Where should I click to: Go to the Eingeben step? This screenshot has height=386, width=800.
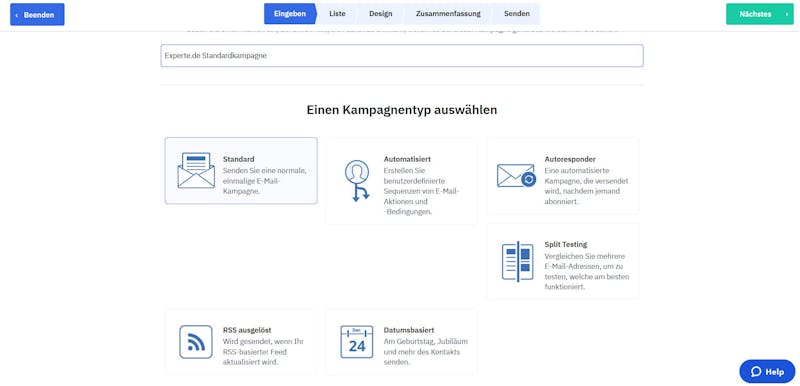[x=289, y=14]
